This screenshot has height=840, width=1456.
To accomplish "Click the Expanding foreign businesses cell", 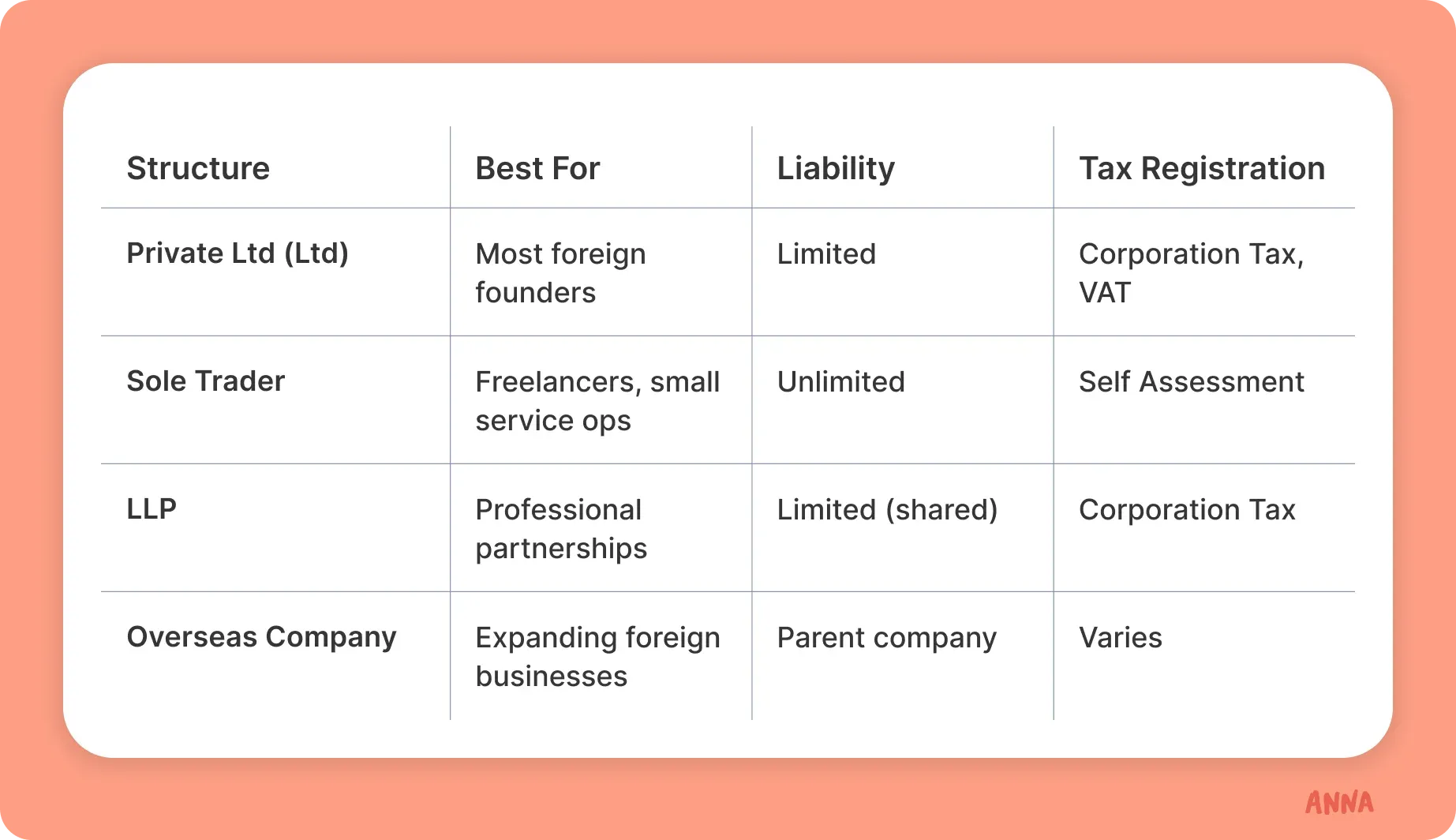I will [x=597, y=657].
